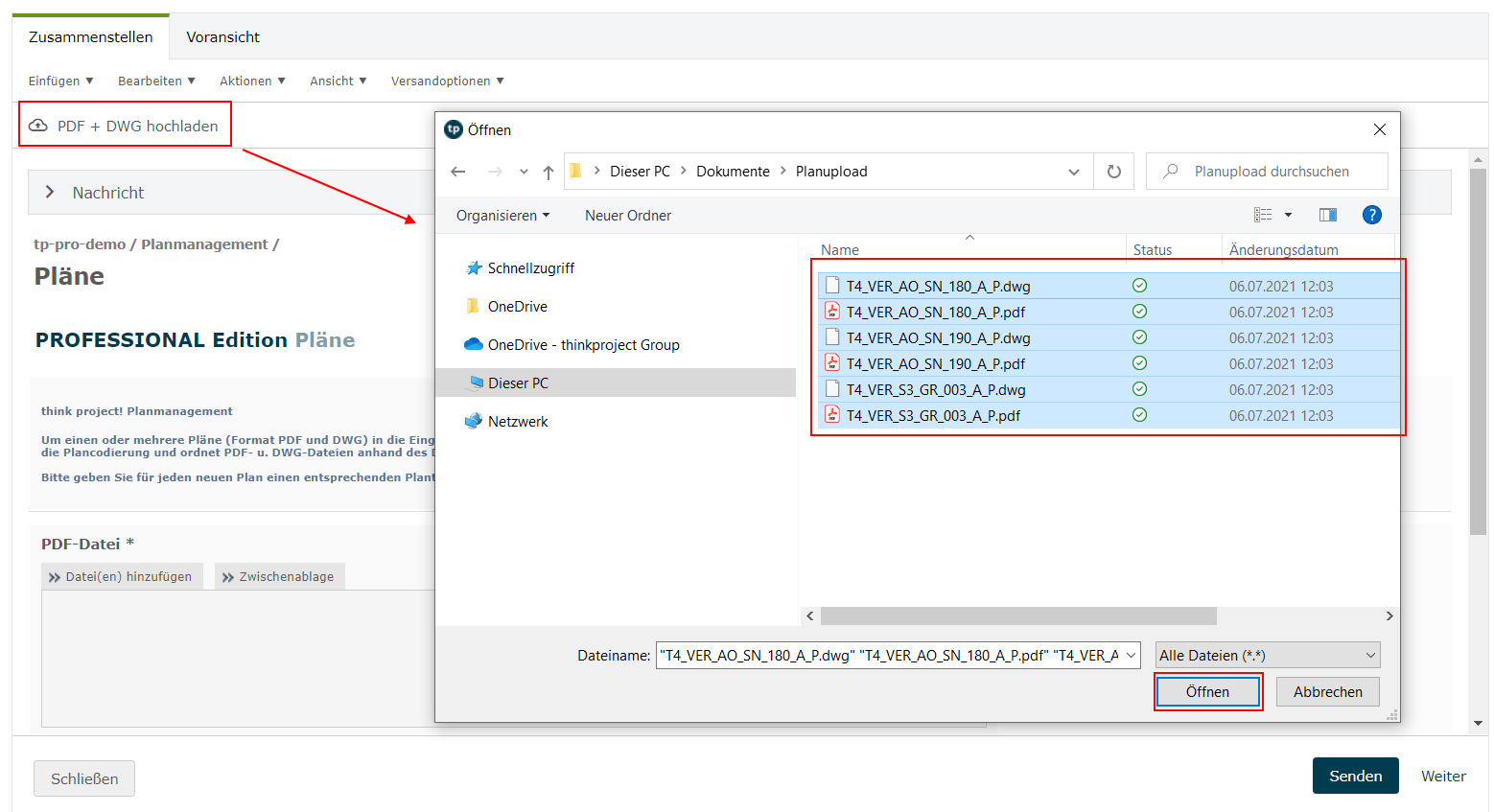1494x812 pixels.
Task: Toggle the preview pane icon
Action: coord(1327,215)
